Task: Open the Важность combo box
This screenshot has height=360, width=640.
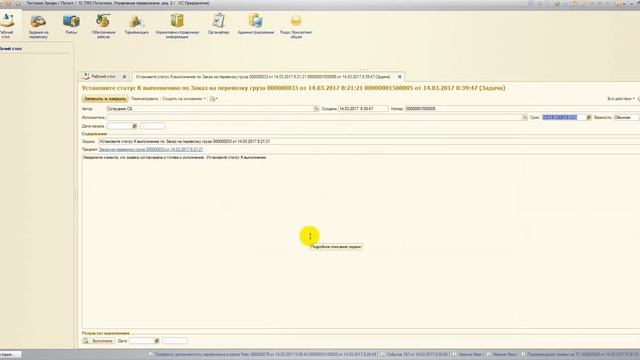Action: [x=626, y=118]
